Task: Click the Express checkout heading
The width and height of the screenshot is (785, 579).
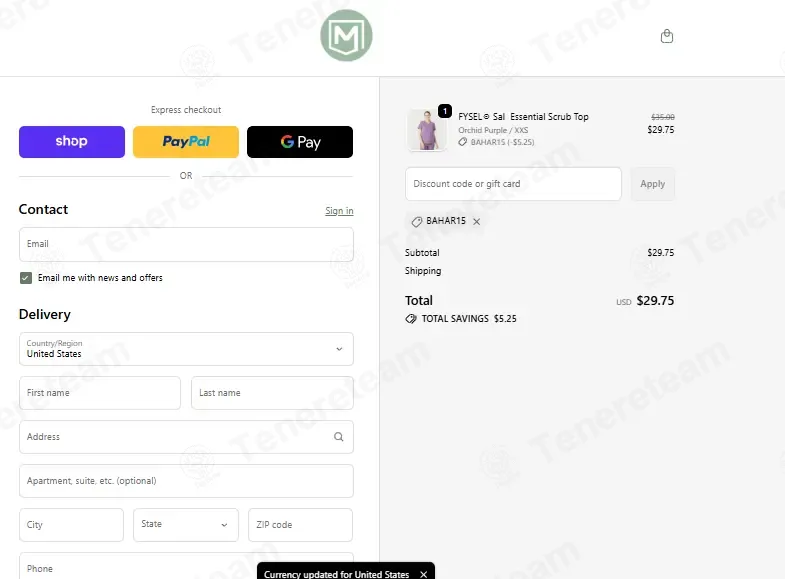Action: coord(186,110)
